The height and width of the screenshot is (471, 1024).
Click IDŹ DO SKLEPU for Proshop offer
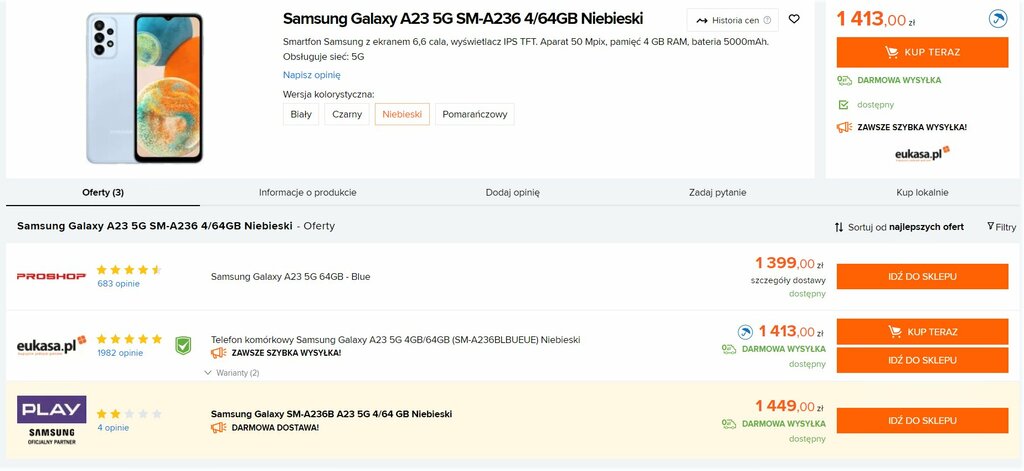pyautogui.click(x=922, y=276)
